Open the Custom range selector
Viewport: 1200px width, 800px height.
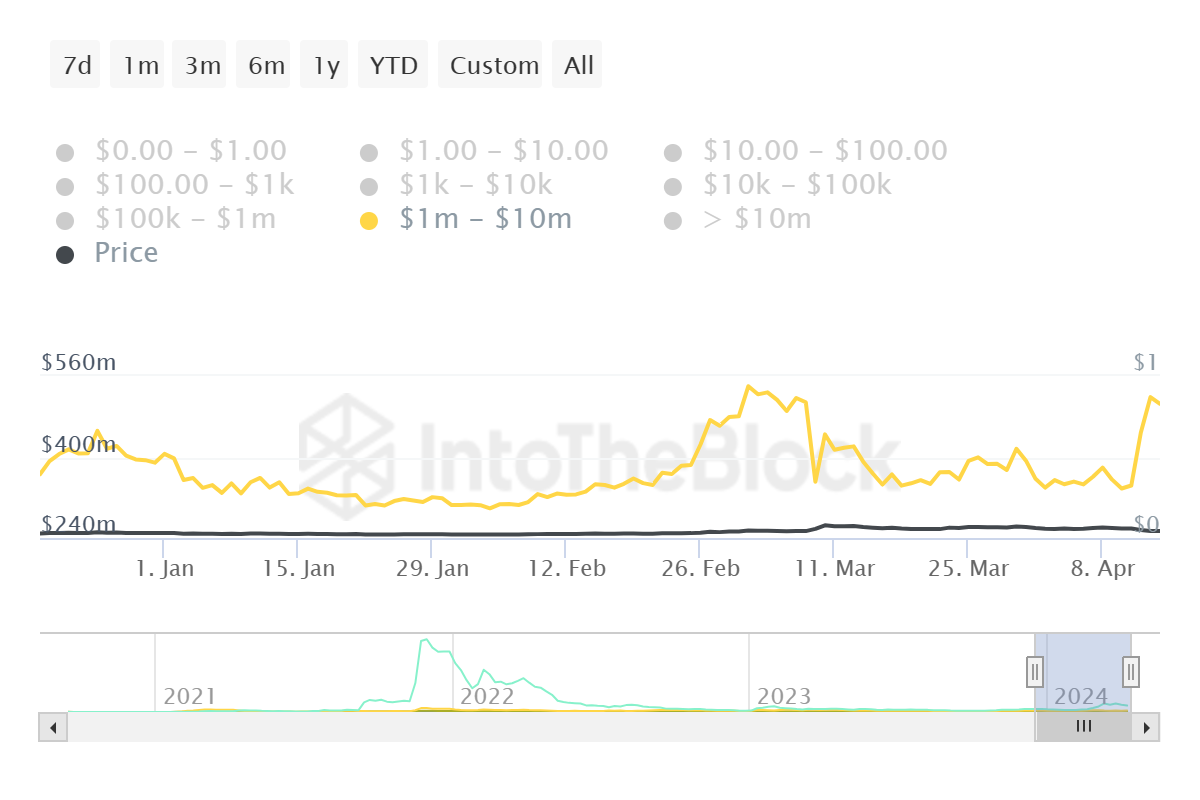pyautogui.click(x=491, y=64)
